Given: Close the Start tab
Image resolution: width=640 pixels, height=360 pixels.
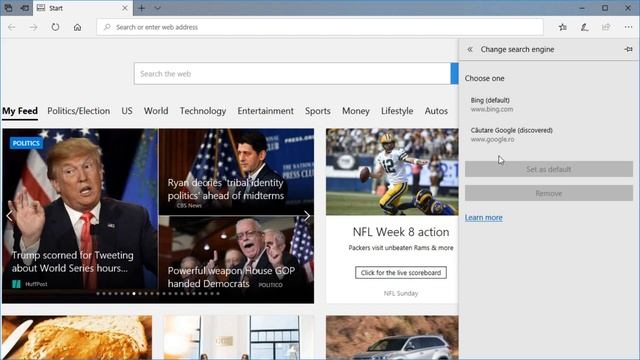Looking at the screenshot, I should click(125, 8).
